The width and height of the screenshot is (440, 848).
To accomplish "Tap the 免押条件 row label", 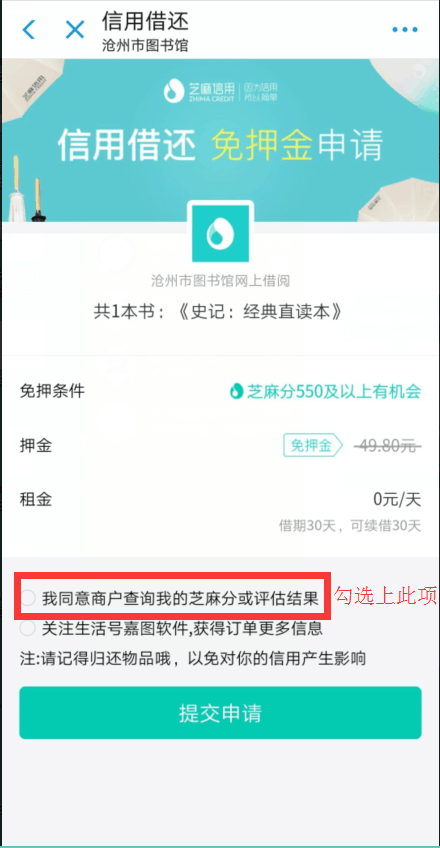I will [52, 391].
